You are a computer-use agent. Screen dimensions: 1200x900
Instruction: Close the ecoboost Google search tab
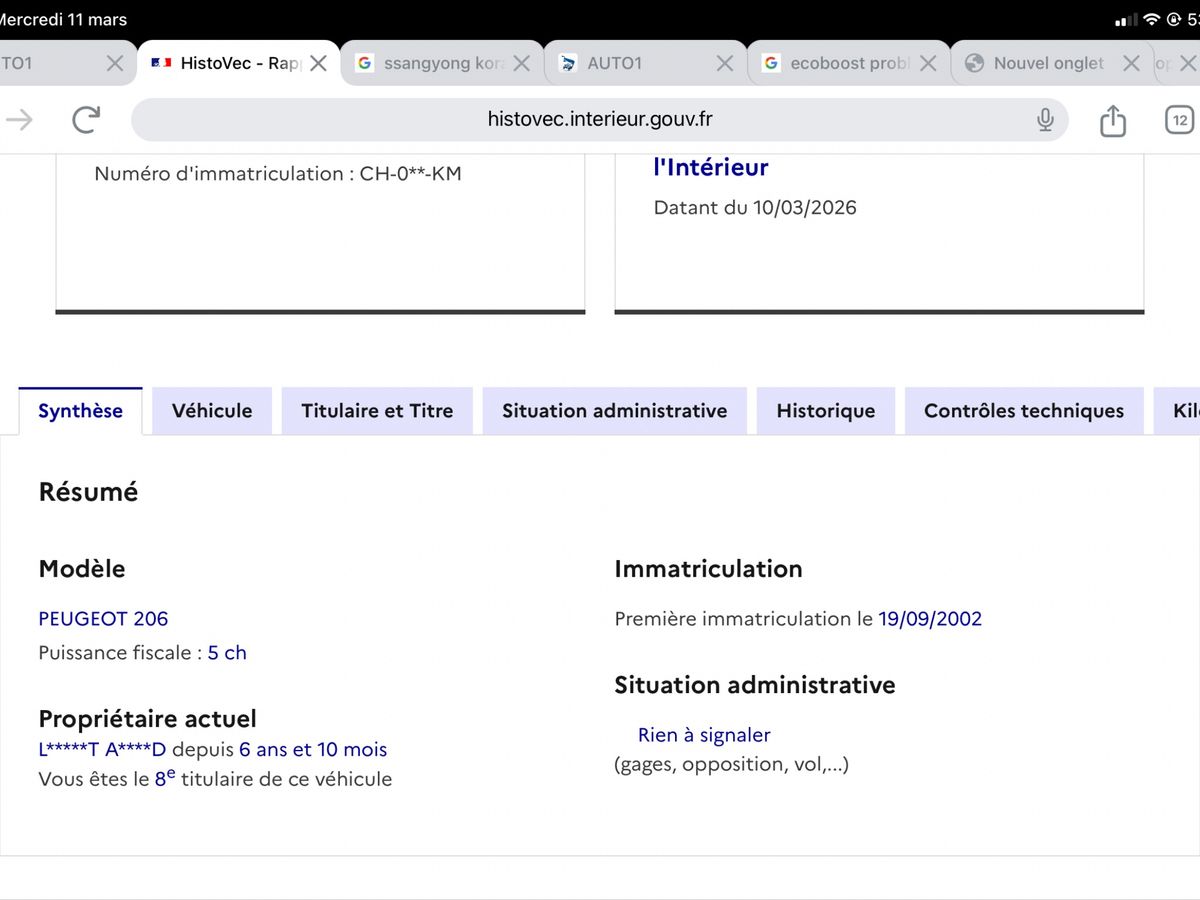point(928,63)
